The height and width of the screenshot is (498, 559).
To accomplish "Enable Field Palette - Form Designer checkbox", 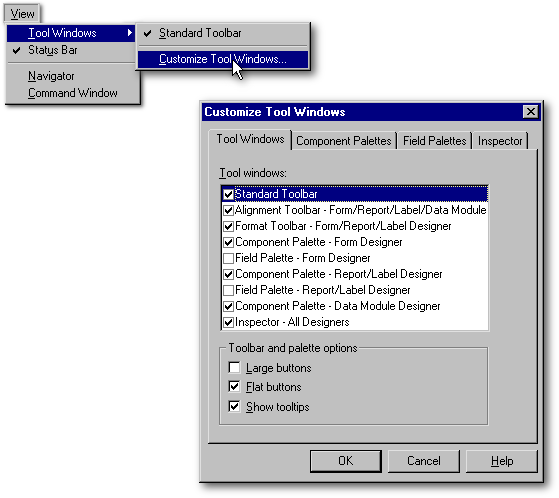I will (x=229, y=258).
